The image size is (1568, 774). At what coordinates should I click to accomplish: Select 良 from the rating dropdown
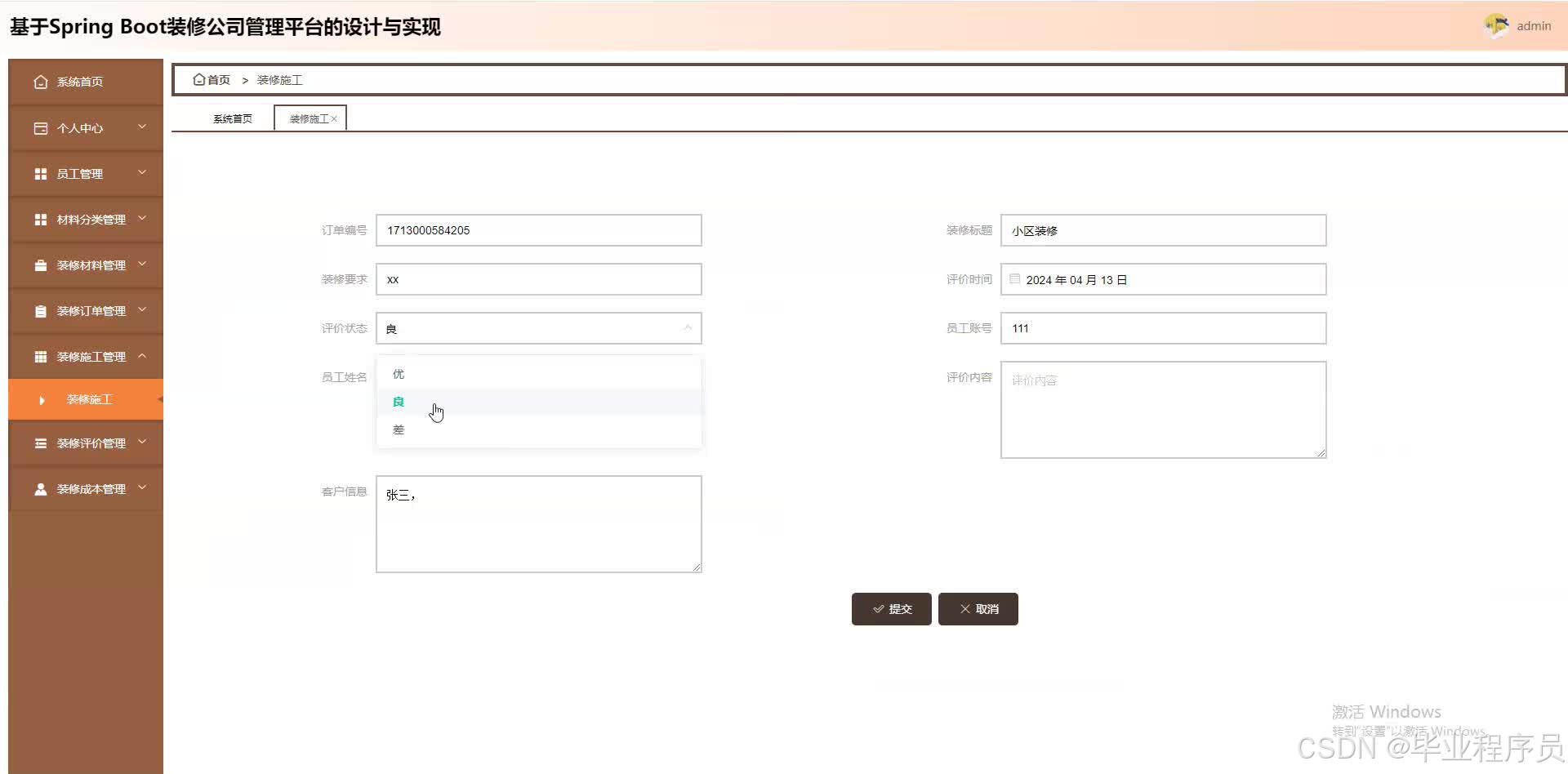(539, 402)
